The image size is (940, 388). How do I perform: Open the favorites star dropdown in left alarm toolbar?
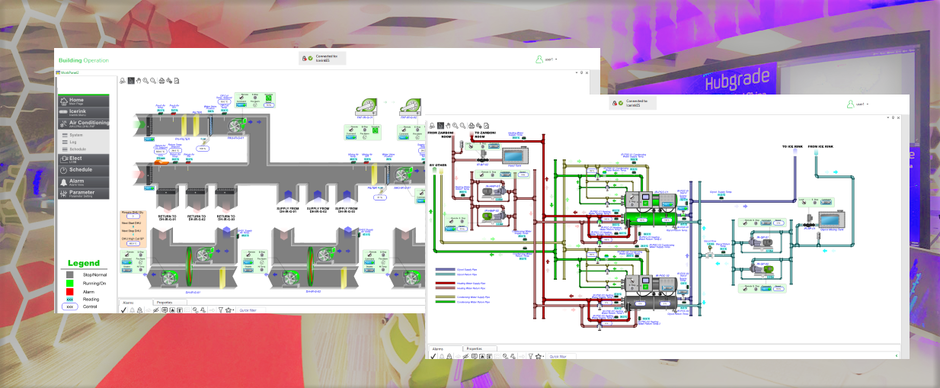(230, 310)
